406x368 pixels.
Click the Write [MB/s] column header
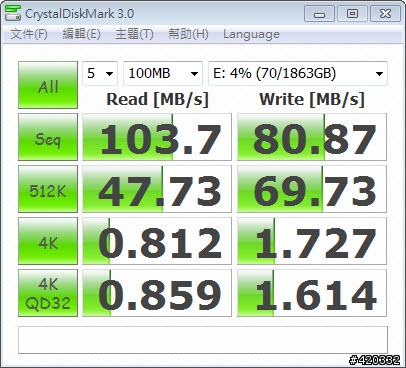(x=312, y=99)
